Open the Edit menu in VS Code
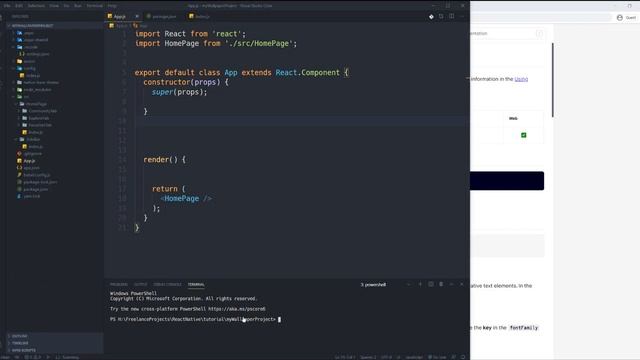The height and width of the screenshot is (360, 640). click(19, 6)
